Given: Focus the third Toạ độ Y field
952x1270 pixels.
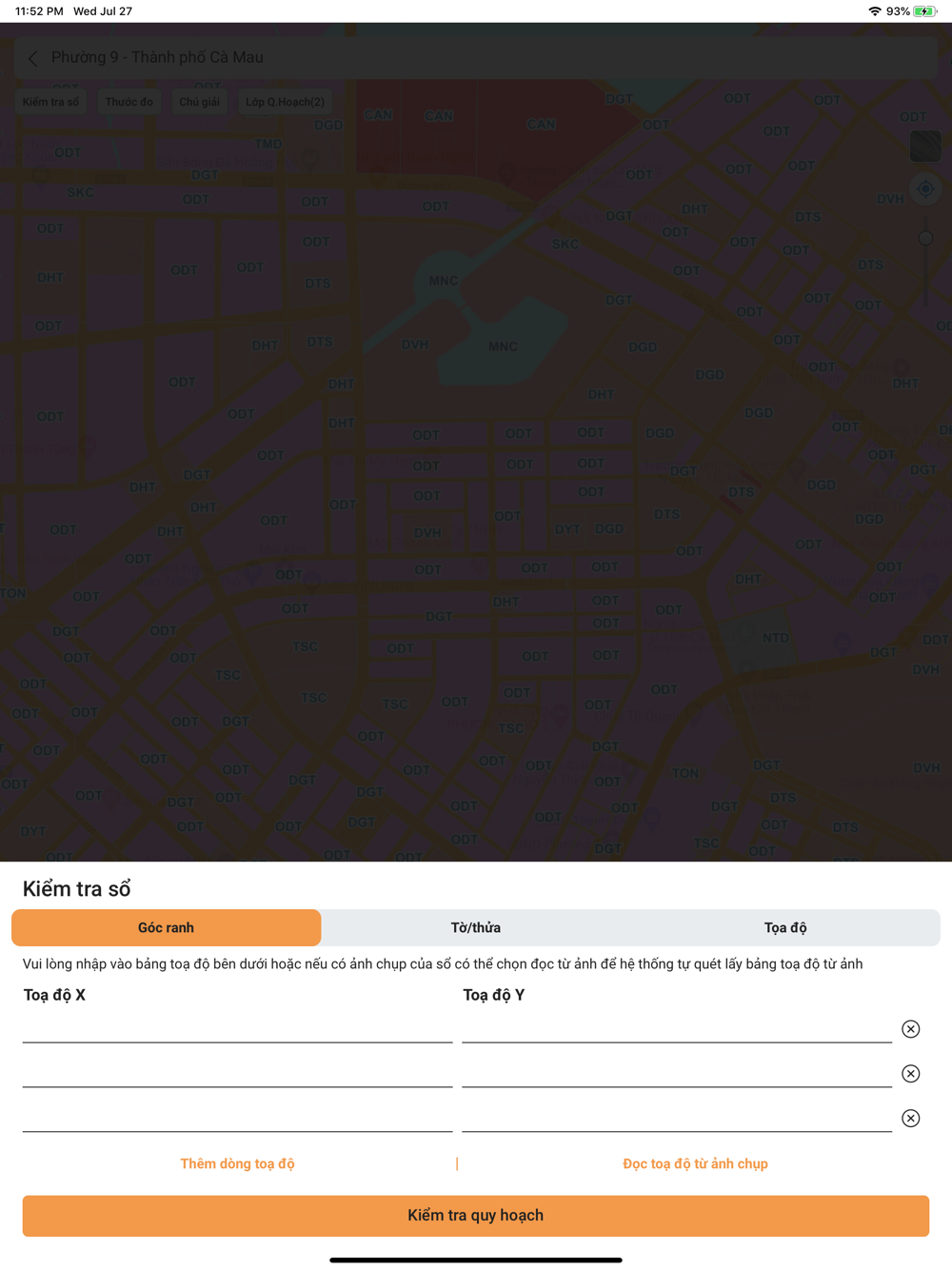Looking at the screenshot, I should pyautogui.click(x=677, y=1118).
